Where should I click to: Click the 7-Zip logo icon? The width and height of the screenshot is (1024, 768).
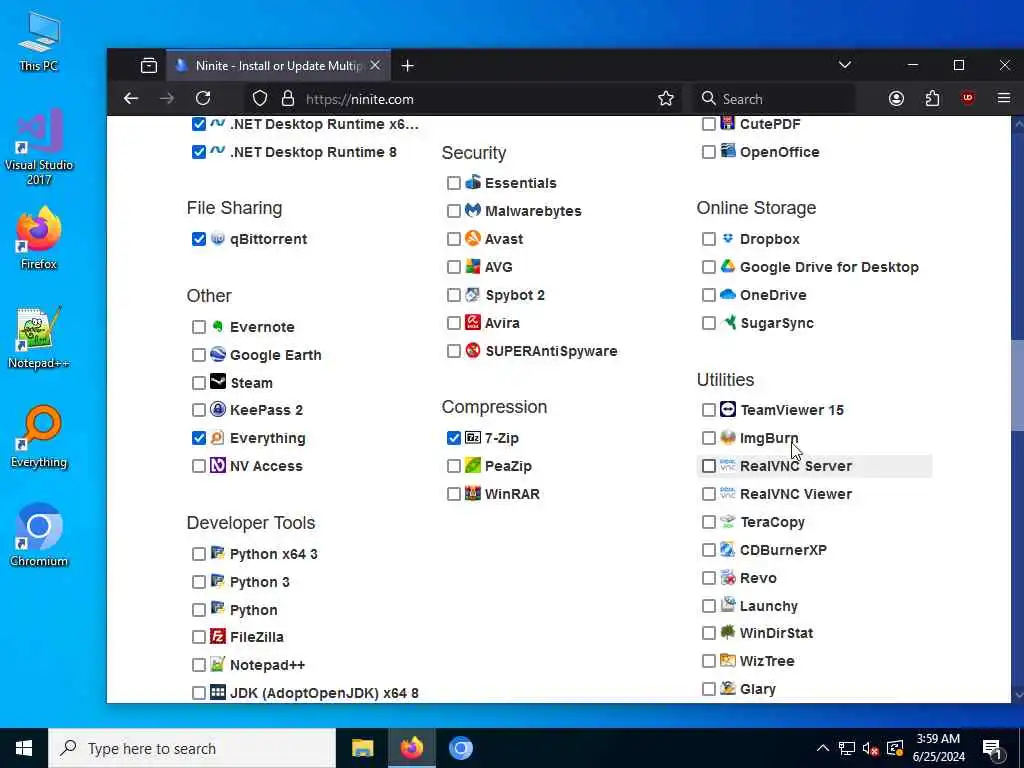coord(472,438)
